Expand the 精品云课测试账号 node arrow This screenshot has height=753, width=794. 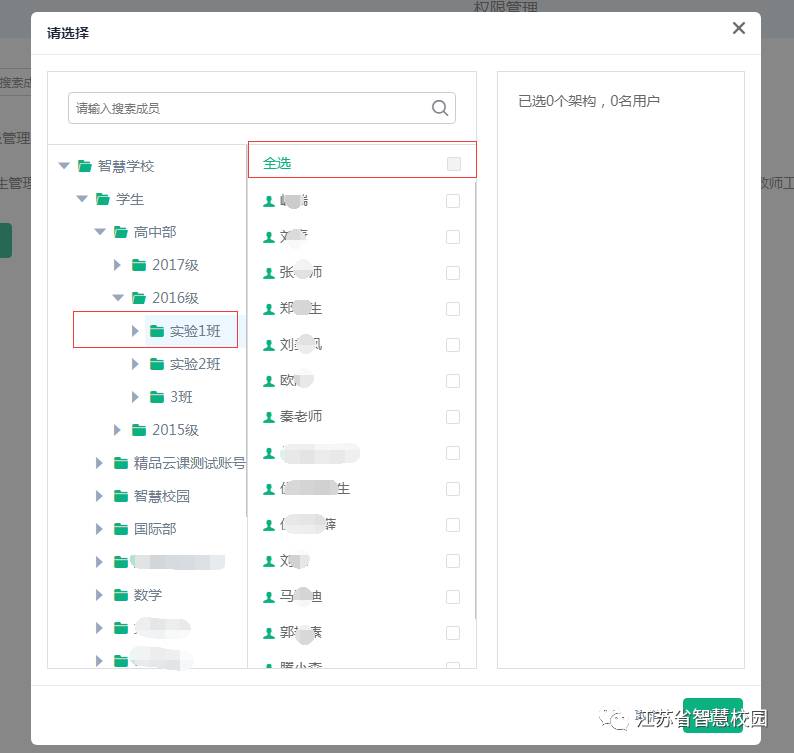tap(99, 463)
